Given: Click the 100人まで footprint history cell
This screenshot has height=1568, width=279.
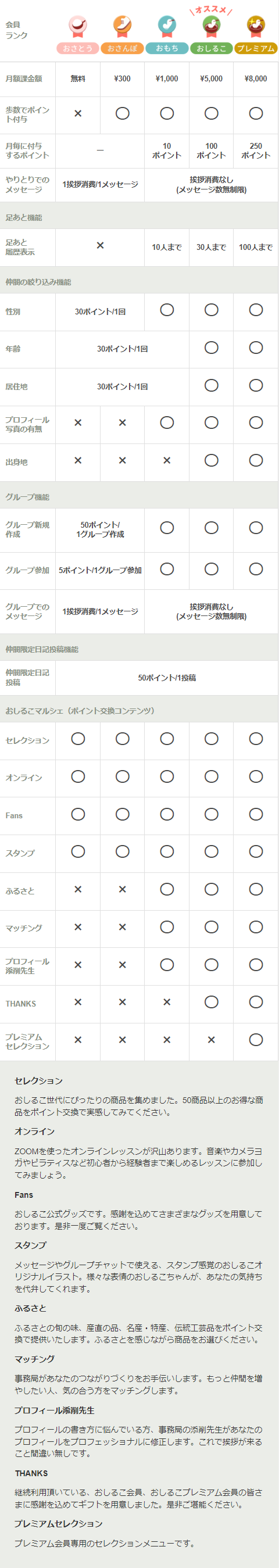Looking at the screenshot, I should 256,247.
